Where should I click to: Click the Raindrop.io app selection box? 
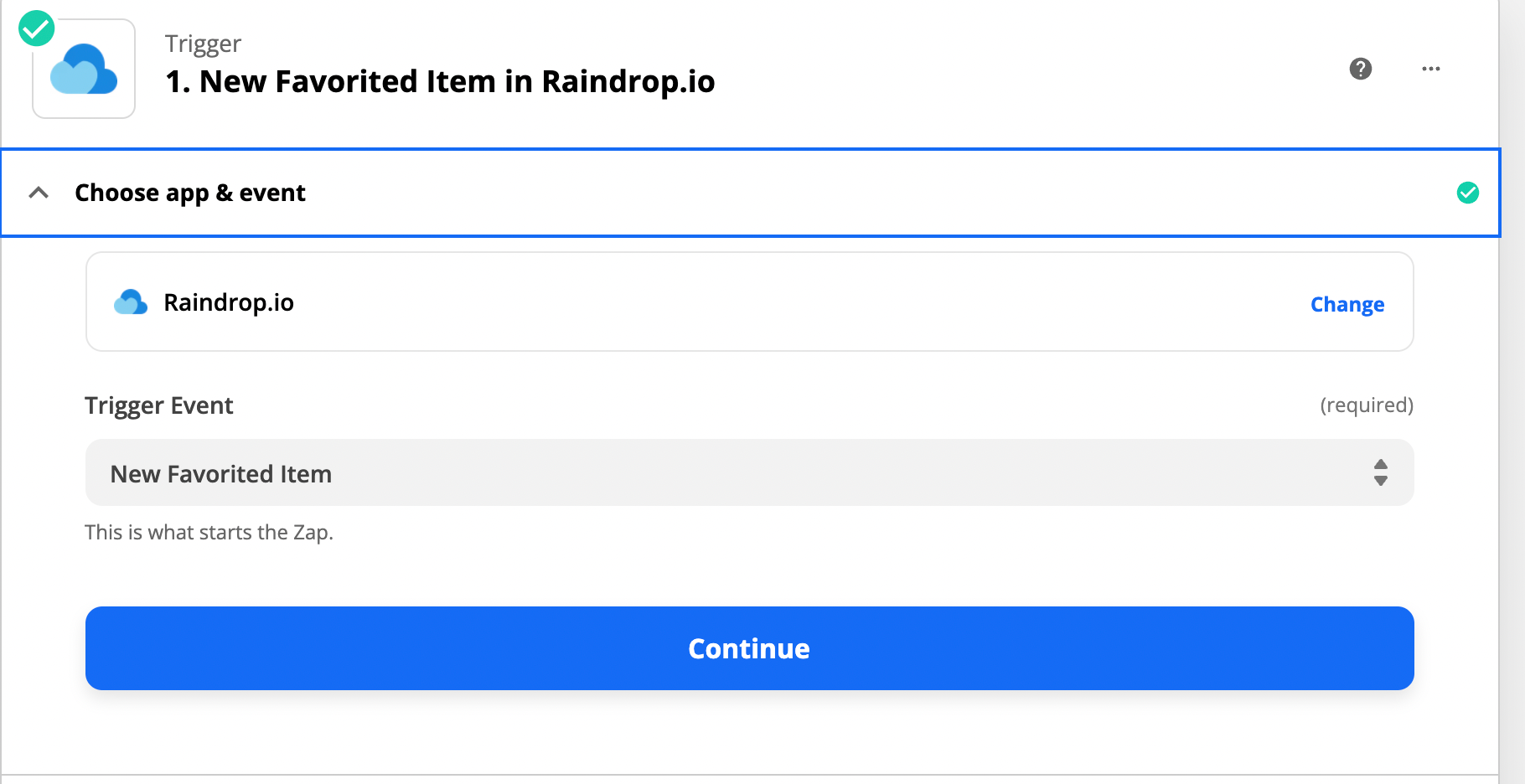748,302
